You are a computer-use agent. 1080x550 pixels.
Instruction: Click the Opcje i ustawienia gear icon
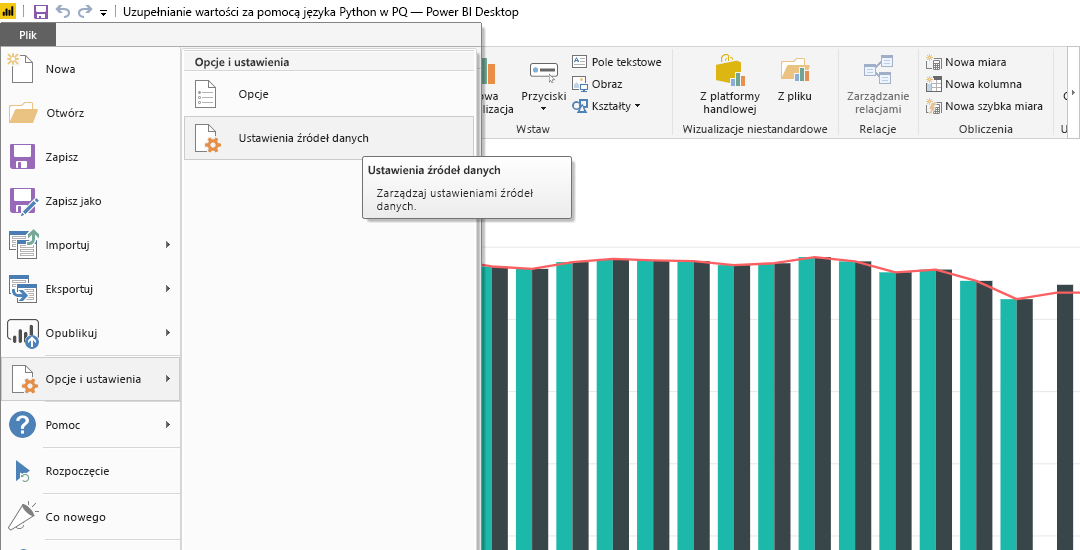[x=24, y=379]
